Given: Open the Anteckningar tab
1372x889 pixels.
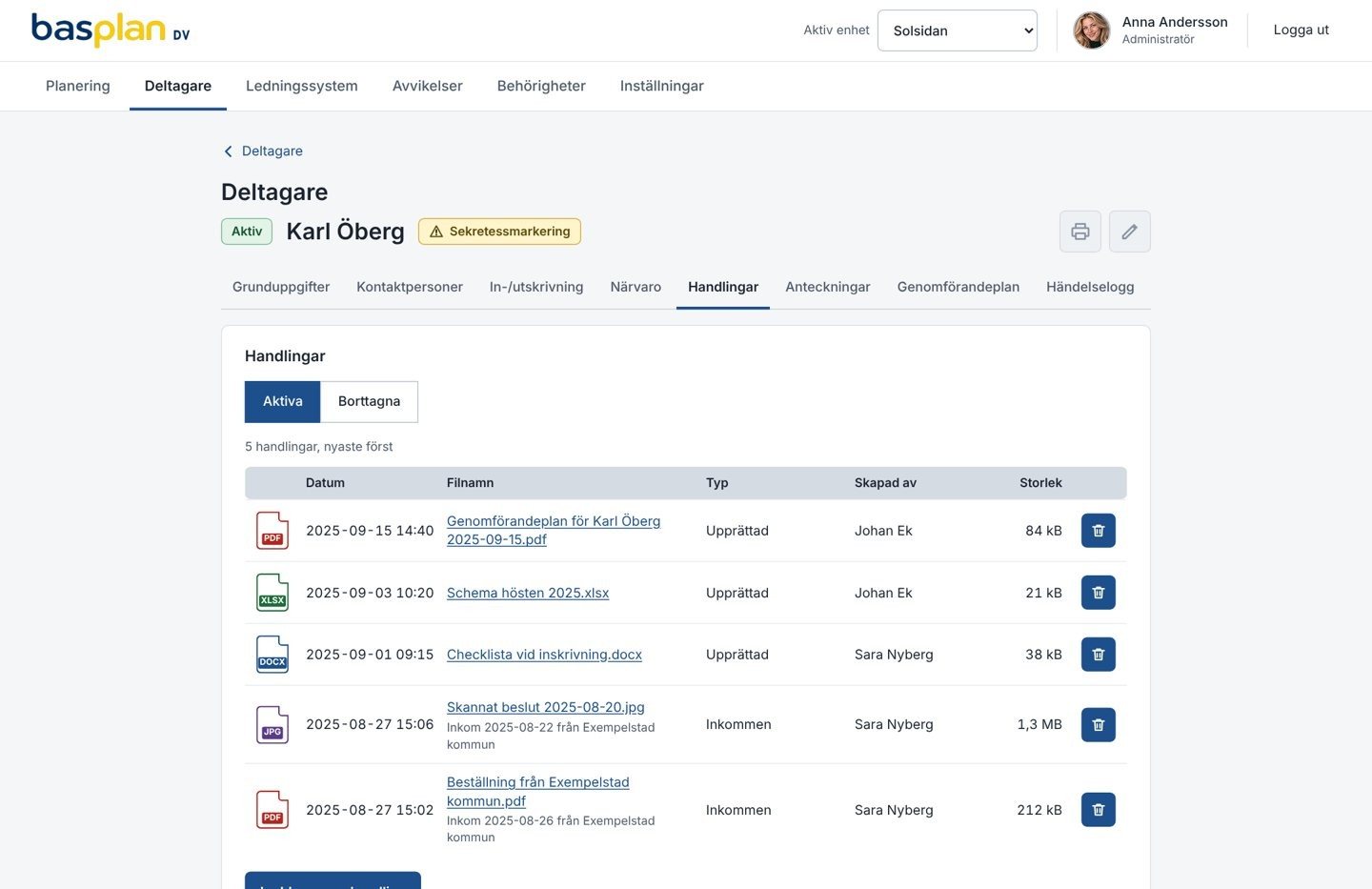Looking at the screenshot, I should point(828,287).
